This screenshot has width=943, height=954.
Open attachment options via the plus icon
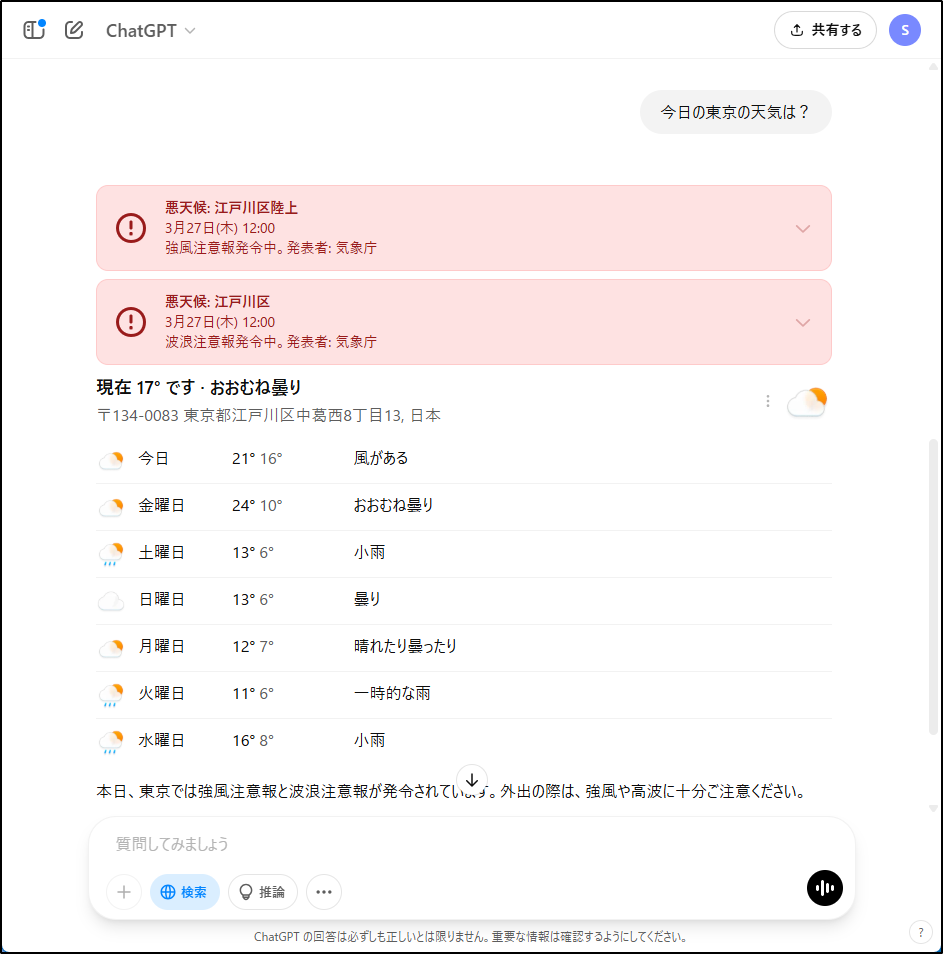click(x=123, y=891)
